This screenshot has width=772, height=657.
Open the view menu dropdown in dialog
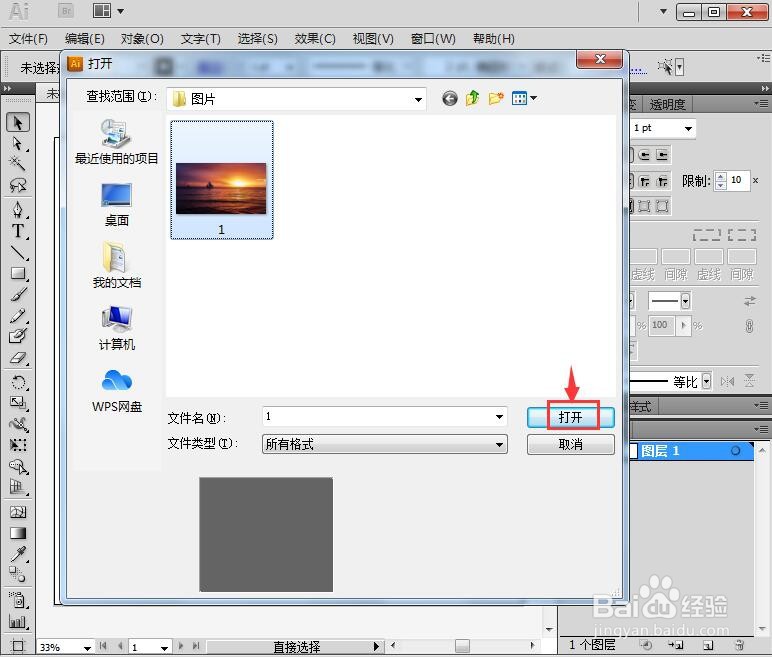pyautogui.click(x=524, y=99)
